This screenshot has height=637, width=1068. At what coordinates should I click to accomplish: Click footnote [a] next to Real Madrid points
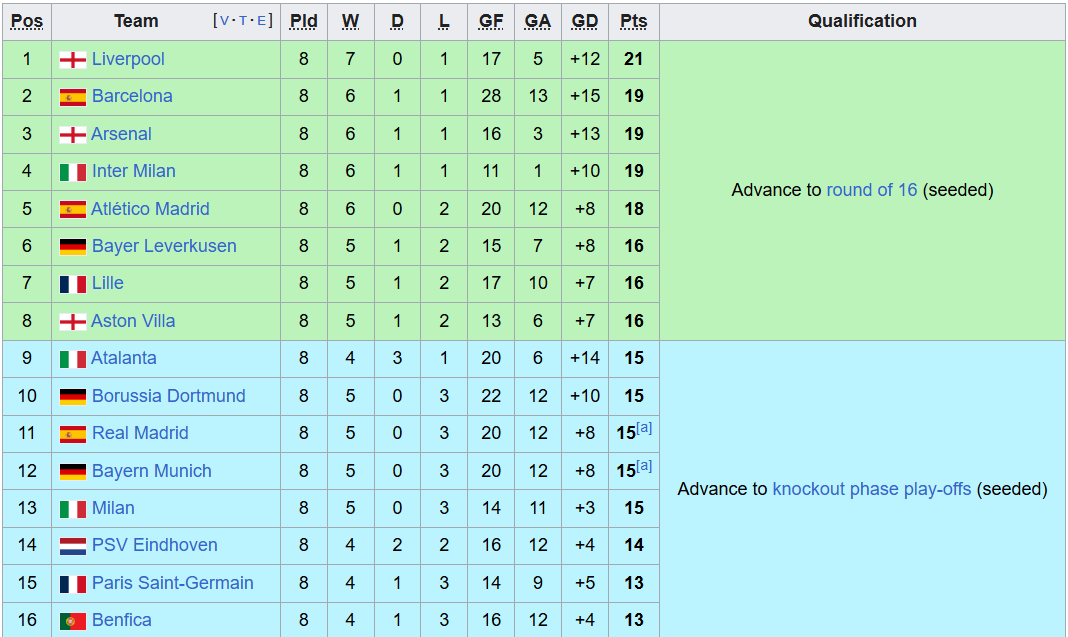(644, 428)
